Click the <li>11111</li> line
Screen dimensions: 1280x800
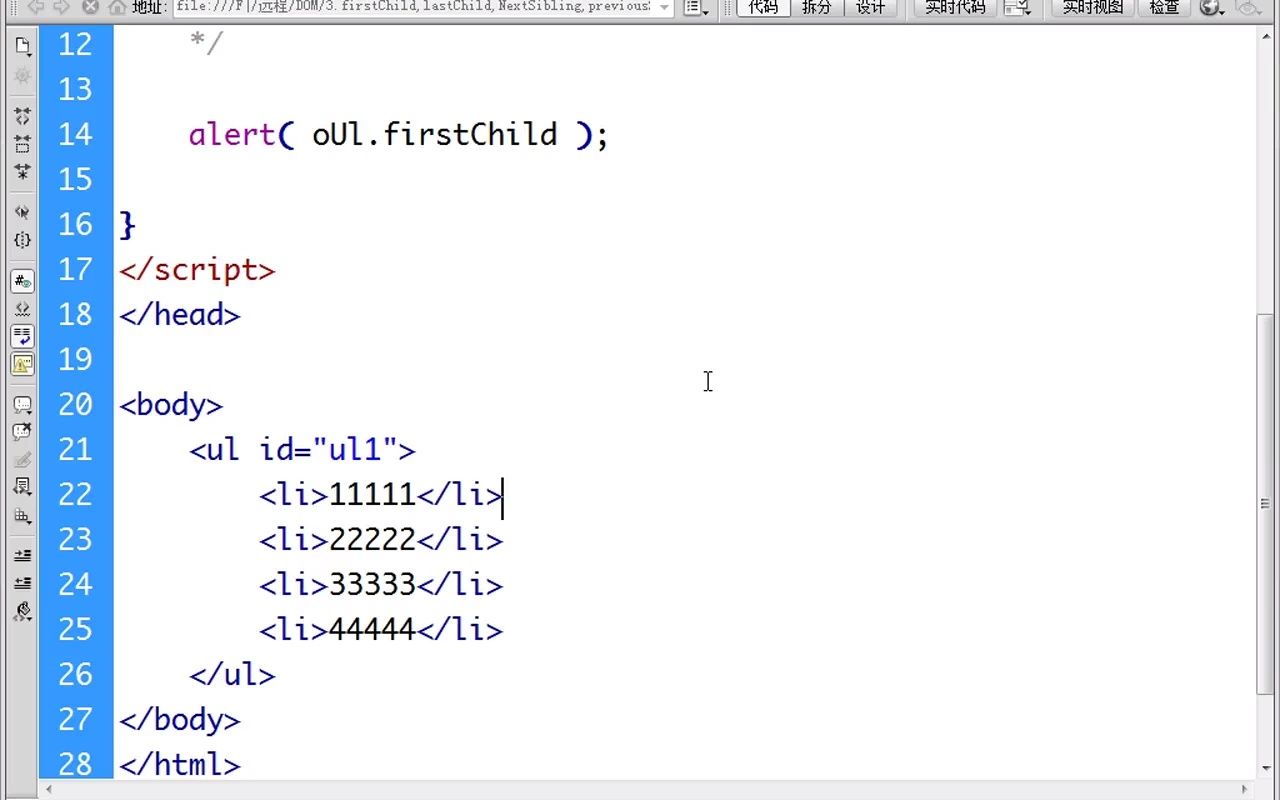click(x=380, y=495)
